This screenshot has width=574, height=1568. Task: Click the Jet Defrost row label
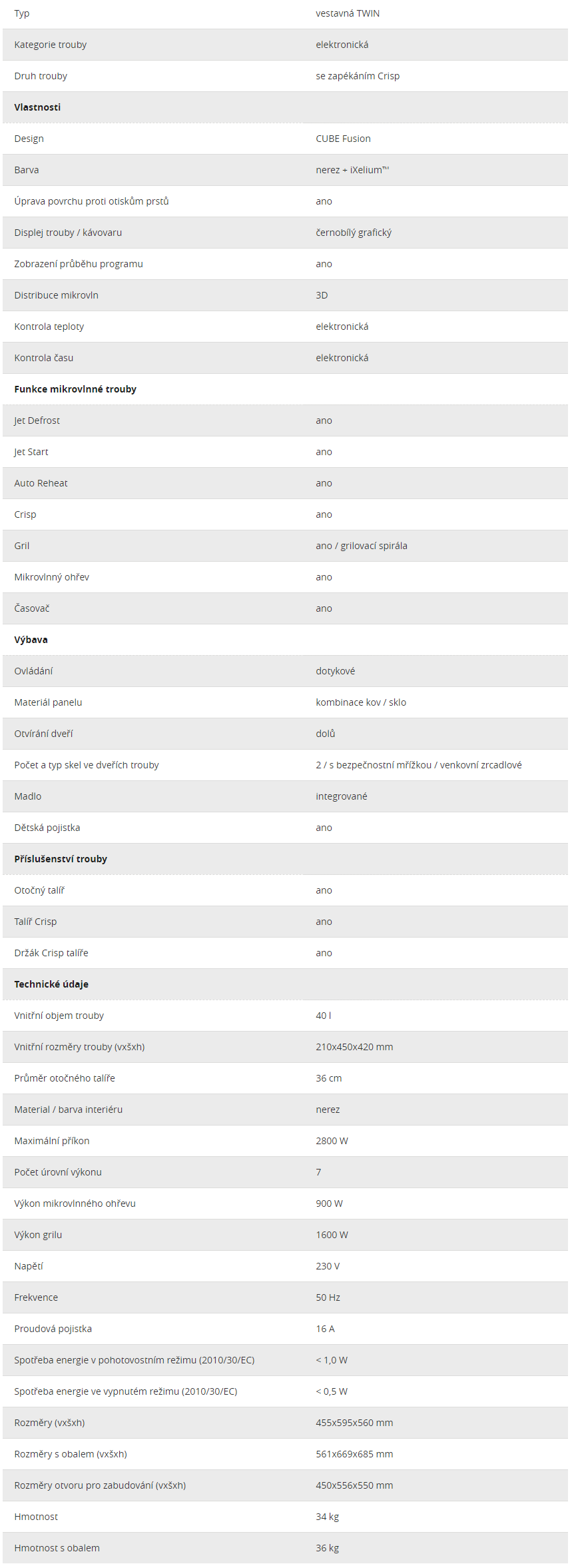(x=37, y=420)
